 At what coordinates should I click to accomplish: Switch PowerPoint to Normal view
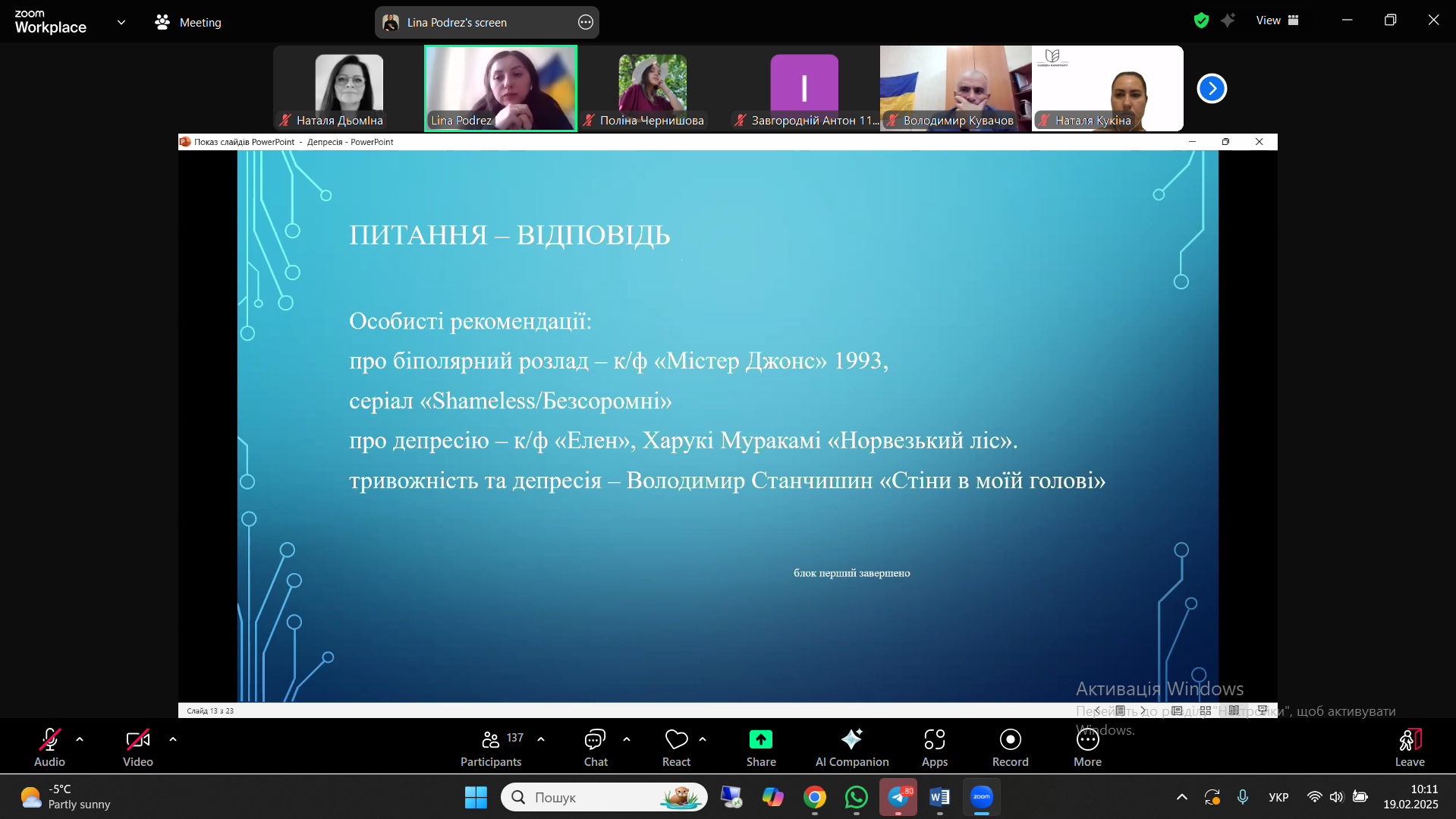pos(1177,710)
